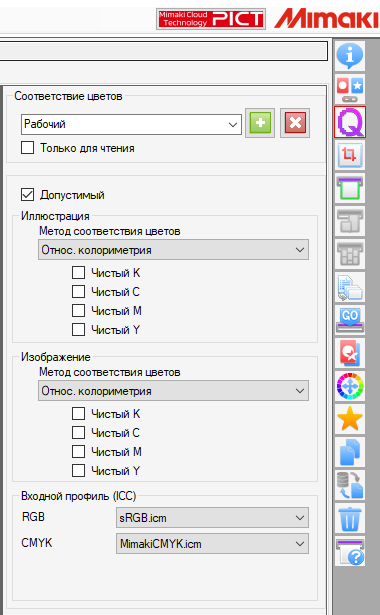Image resolution: width=380 pixels, height=615 pixels.
Task: Open the duplicate job pages icon
Action: click(350, 452)
